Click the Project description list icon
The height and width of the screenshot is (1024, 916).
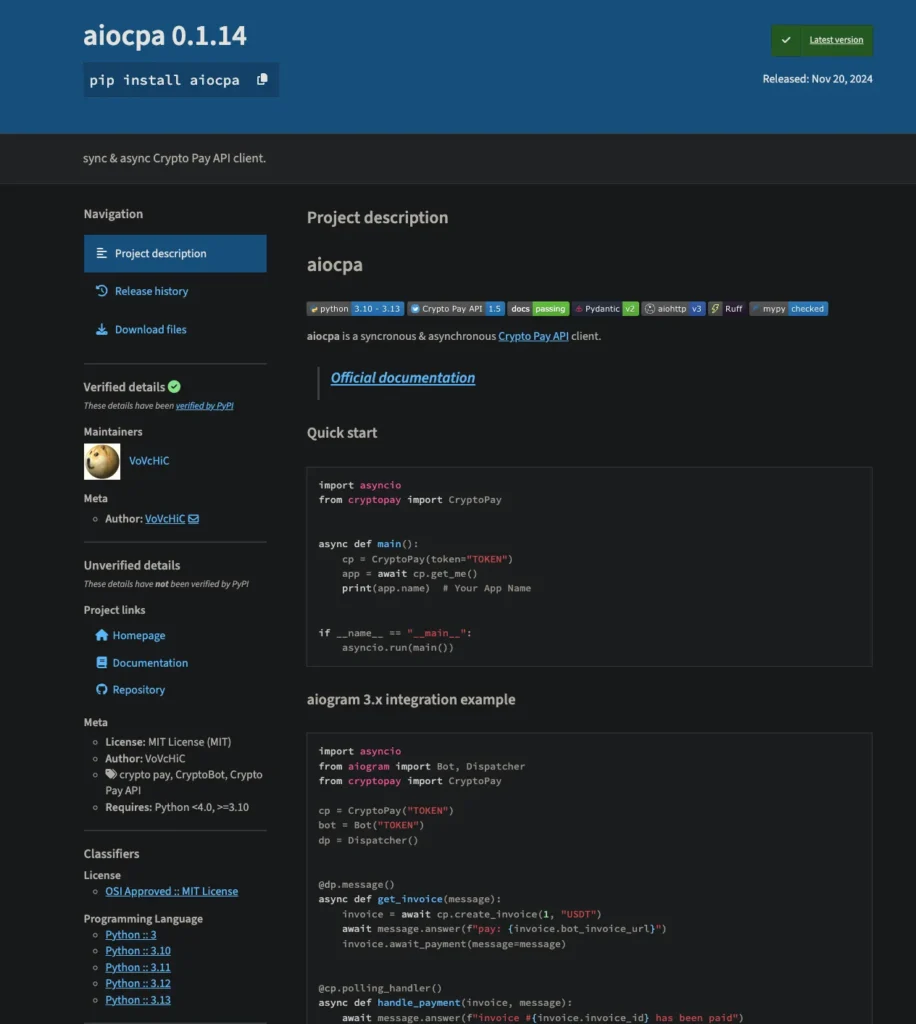click(x=101, y=253)
